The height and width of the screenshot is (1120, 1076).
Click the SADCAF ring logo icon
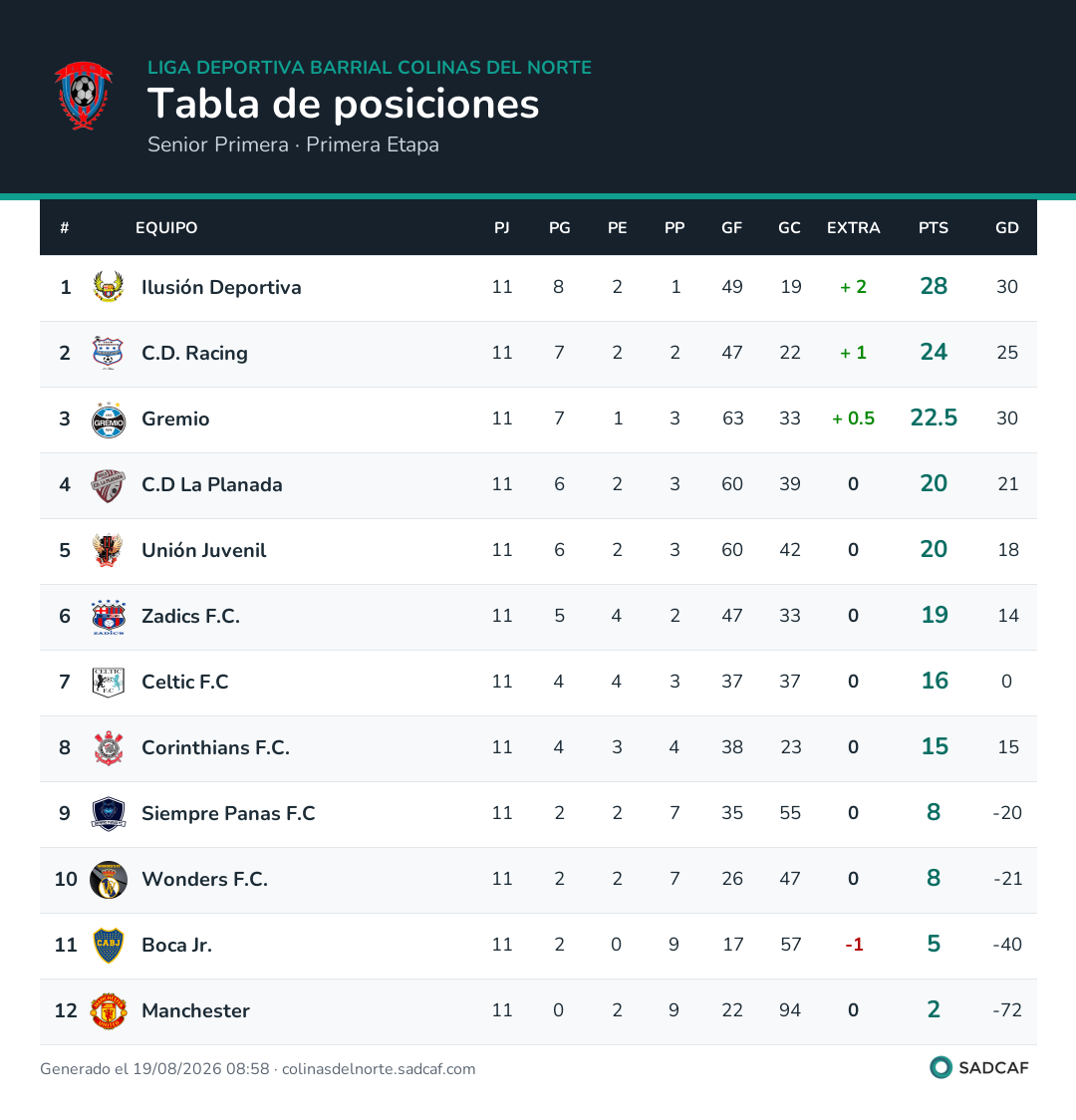click(941, 1068)
